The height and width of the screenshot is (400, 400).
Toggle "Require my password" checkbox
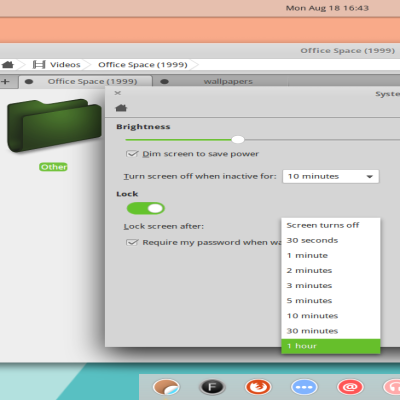click(132, 242)
